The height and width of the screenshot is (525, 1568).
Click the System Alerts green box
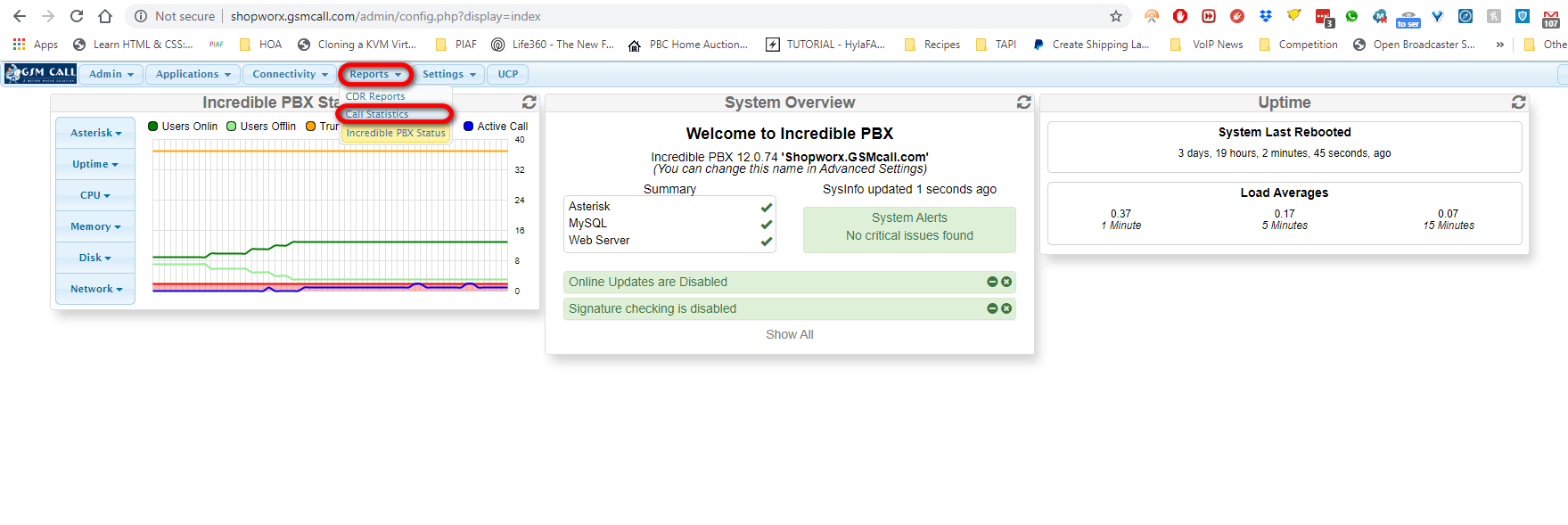point(909,230)
